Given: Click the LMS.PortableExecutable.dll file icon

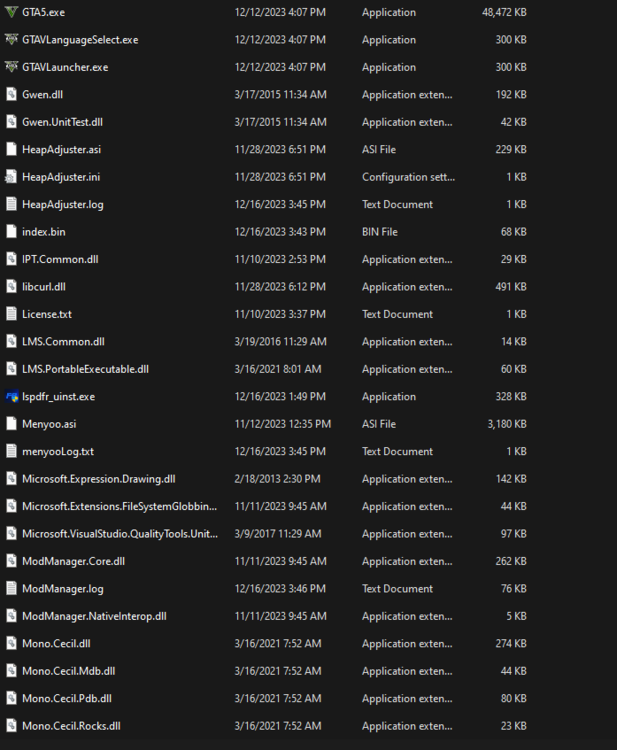Looking at the screenshot, I should pyautogui.click(x=11, y=369).
